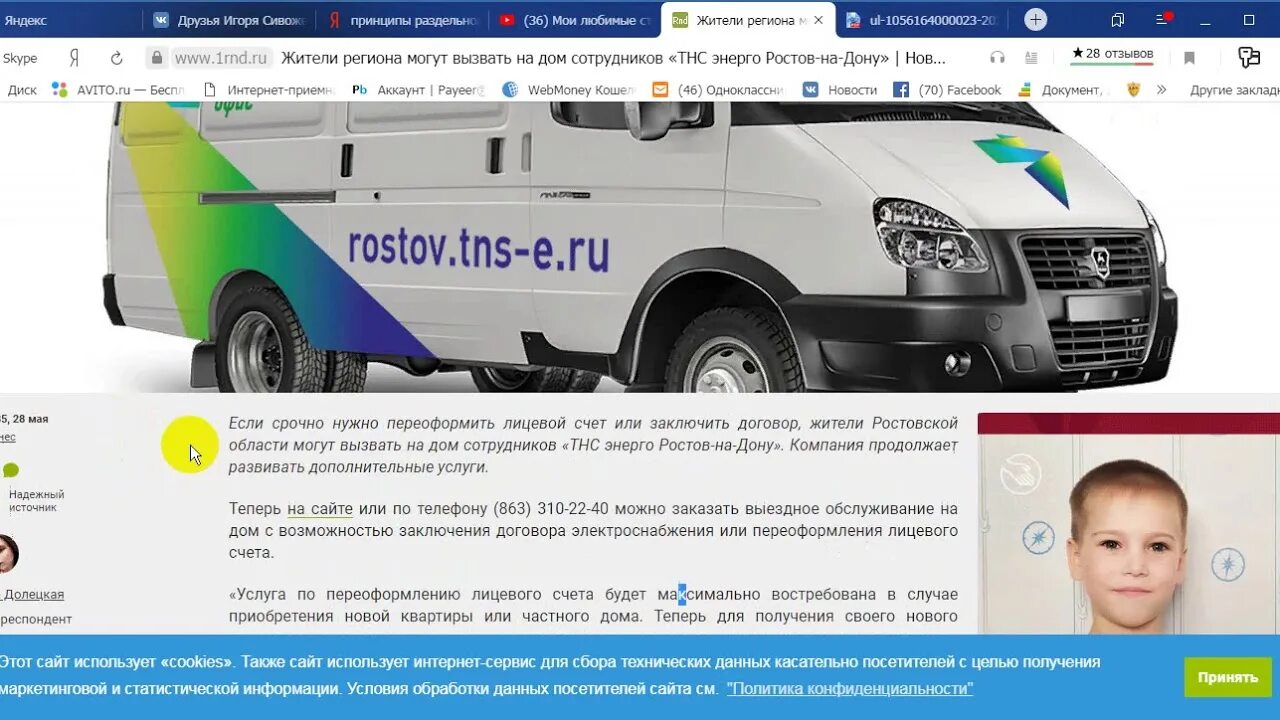
Task: Open the принципы раздельно tab
Action: [x=405, y=20]
